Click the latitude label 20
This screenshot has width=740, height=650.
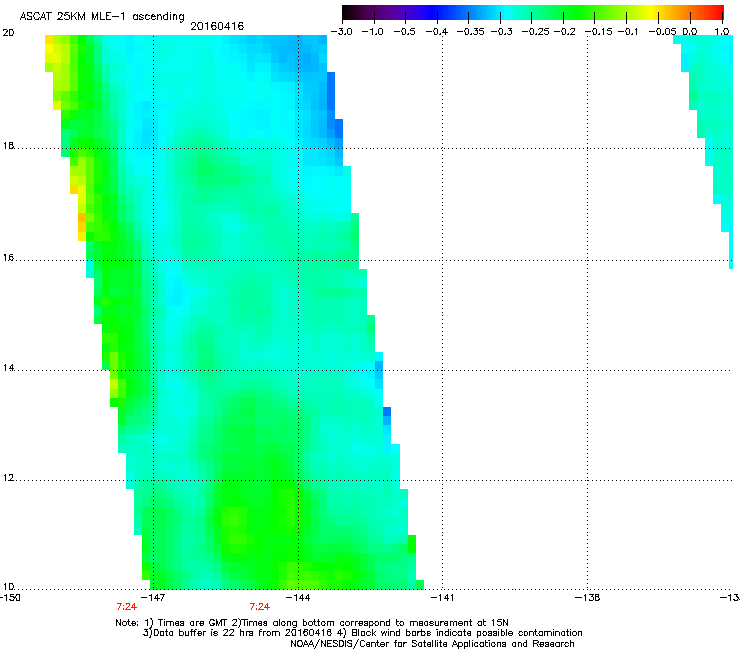(8, 33)
